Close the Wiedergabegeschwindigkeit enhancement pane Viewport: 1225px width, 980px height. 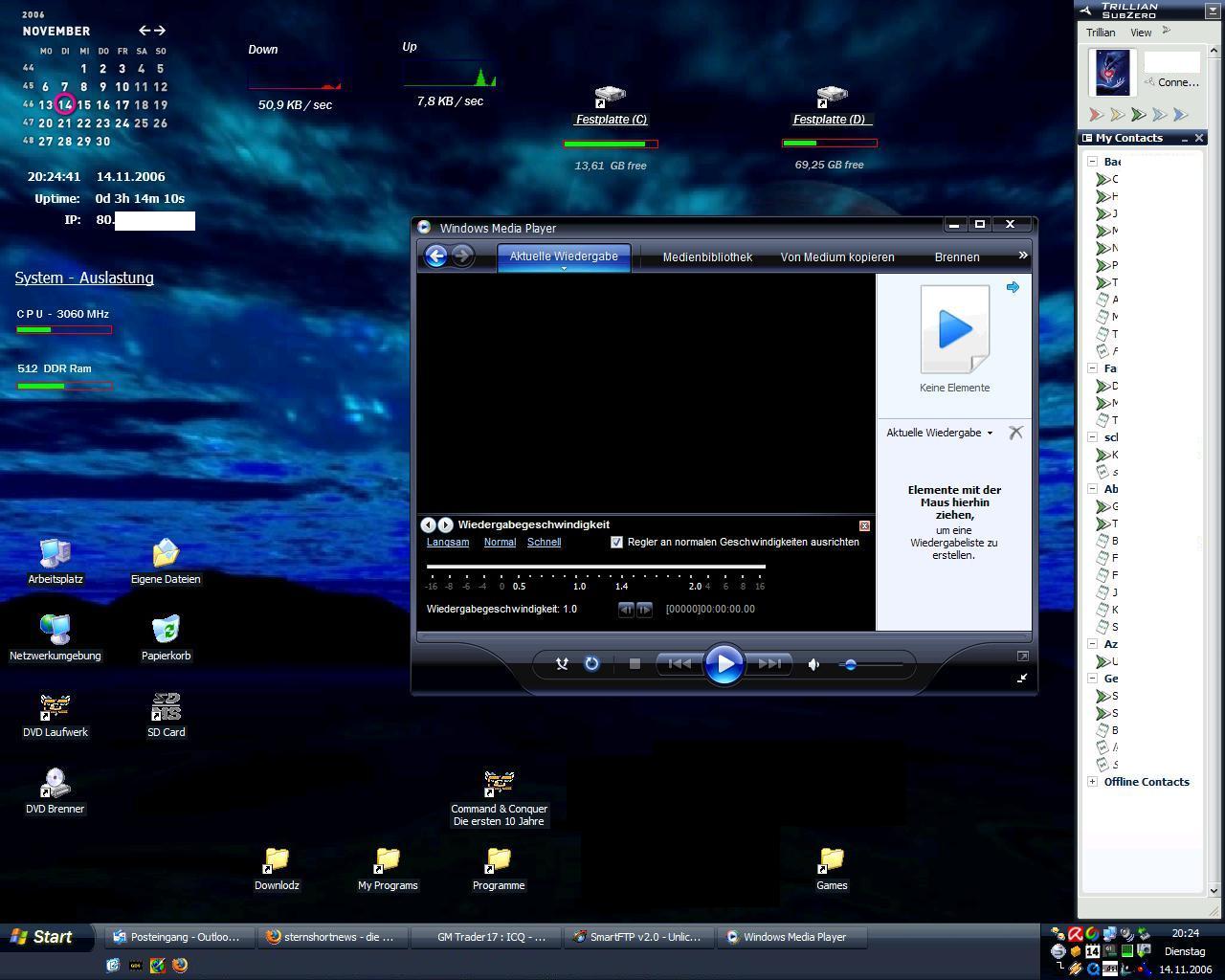point(864,525)
